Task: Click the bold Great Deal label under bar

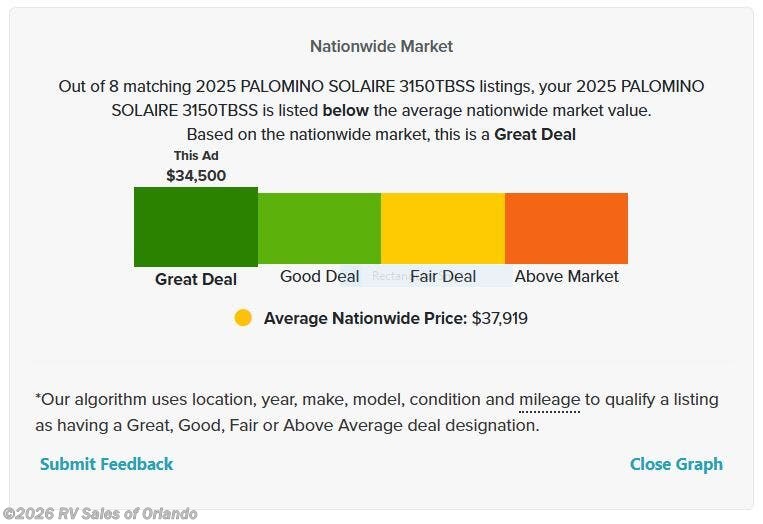Action: pos(196,279)
